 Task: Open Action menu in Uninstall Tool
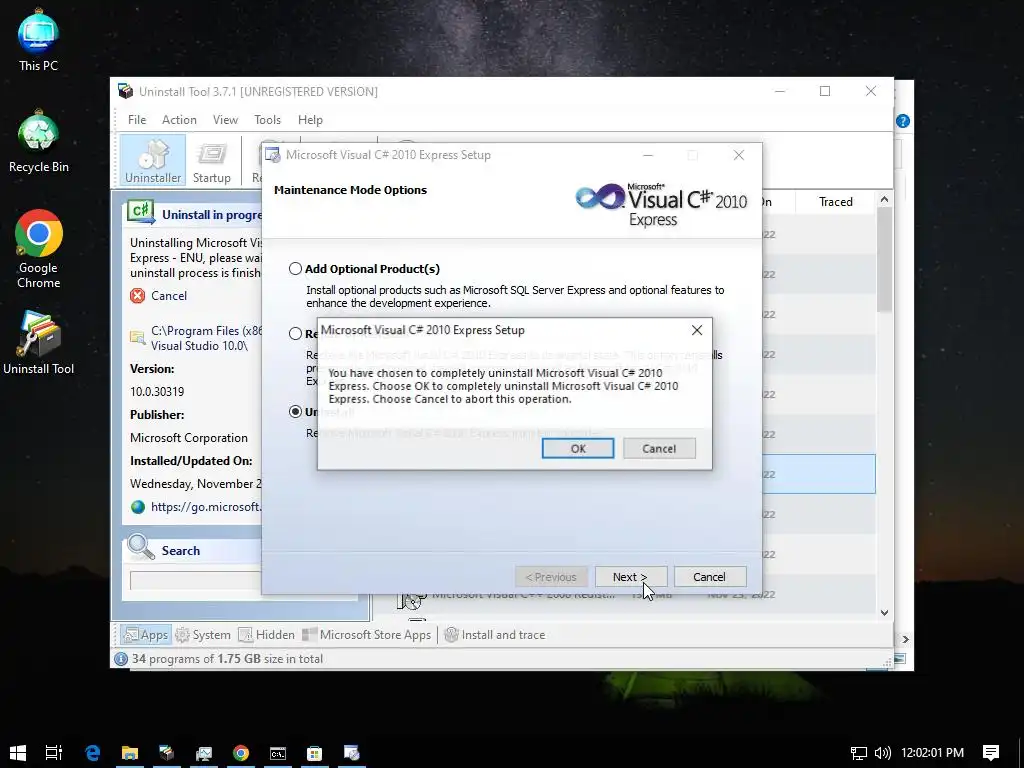click(x=179, y=120)
